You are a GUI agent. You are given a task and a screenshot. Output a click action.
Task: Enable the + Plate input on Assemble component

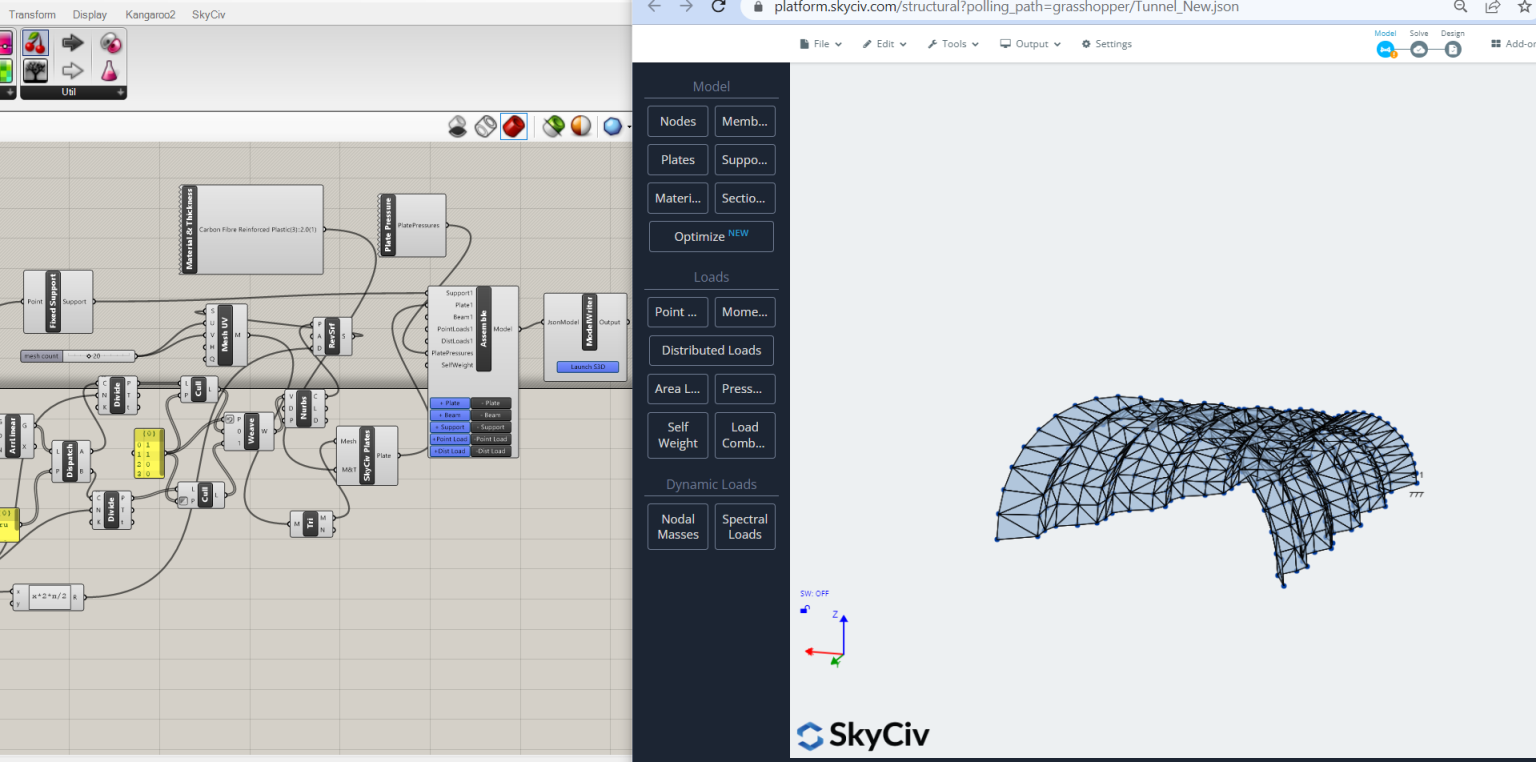[x=450, y=403]
